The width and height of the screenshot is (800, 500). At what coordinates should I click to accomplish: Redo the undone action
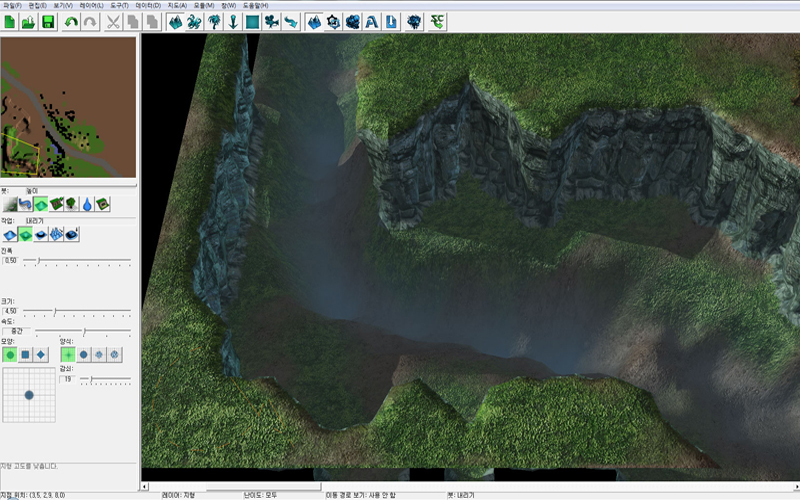[90, 22]
